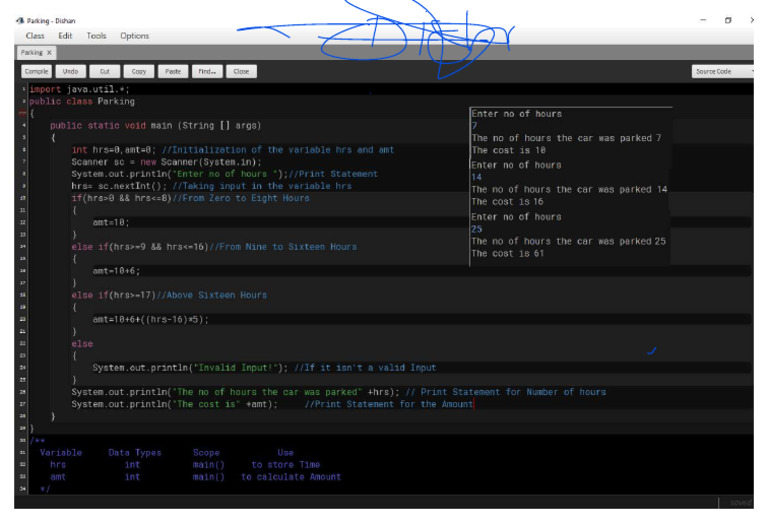Viewport: 768px width, 523px height.
Task: Open the Options menu
Action: 135,36
